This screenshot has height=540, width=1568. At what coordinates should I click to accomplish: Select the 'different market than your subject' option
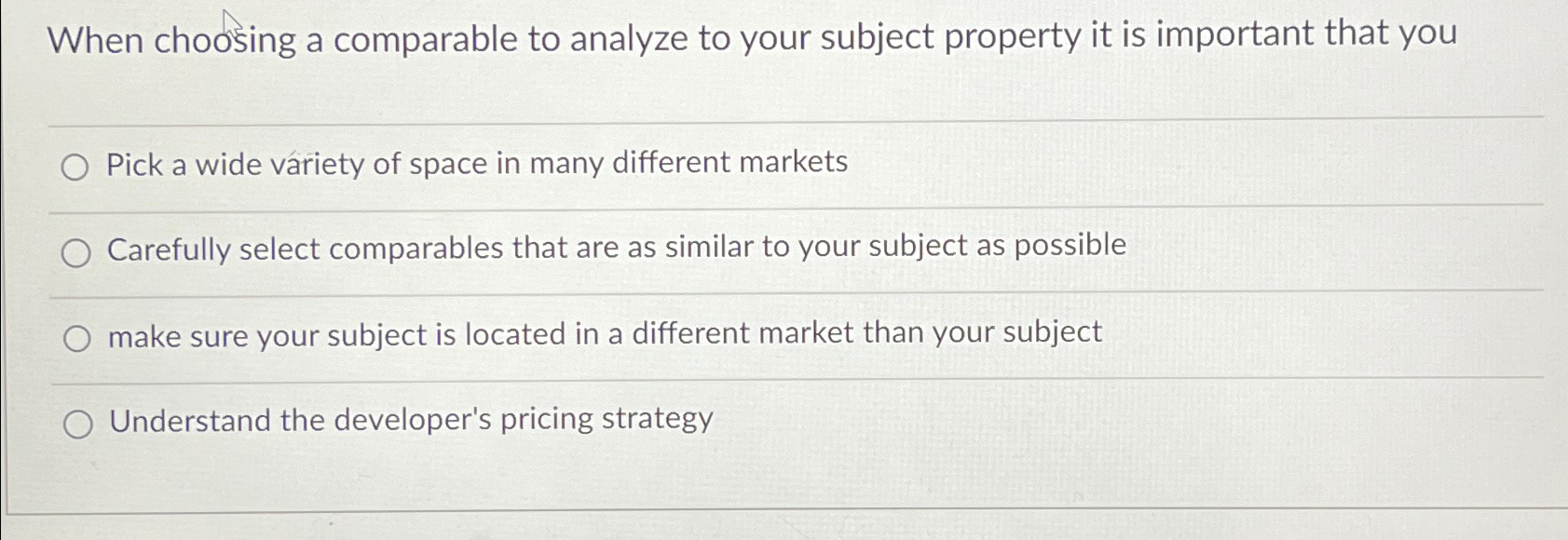78,336
